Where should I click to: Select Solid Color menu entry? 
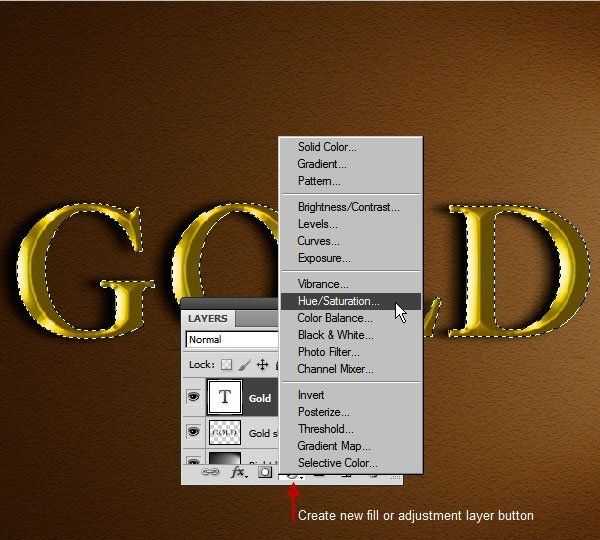click(x=327, y=147)
